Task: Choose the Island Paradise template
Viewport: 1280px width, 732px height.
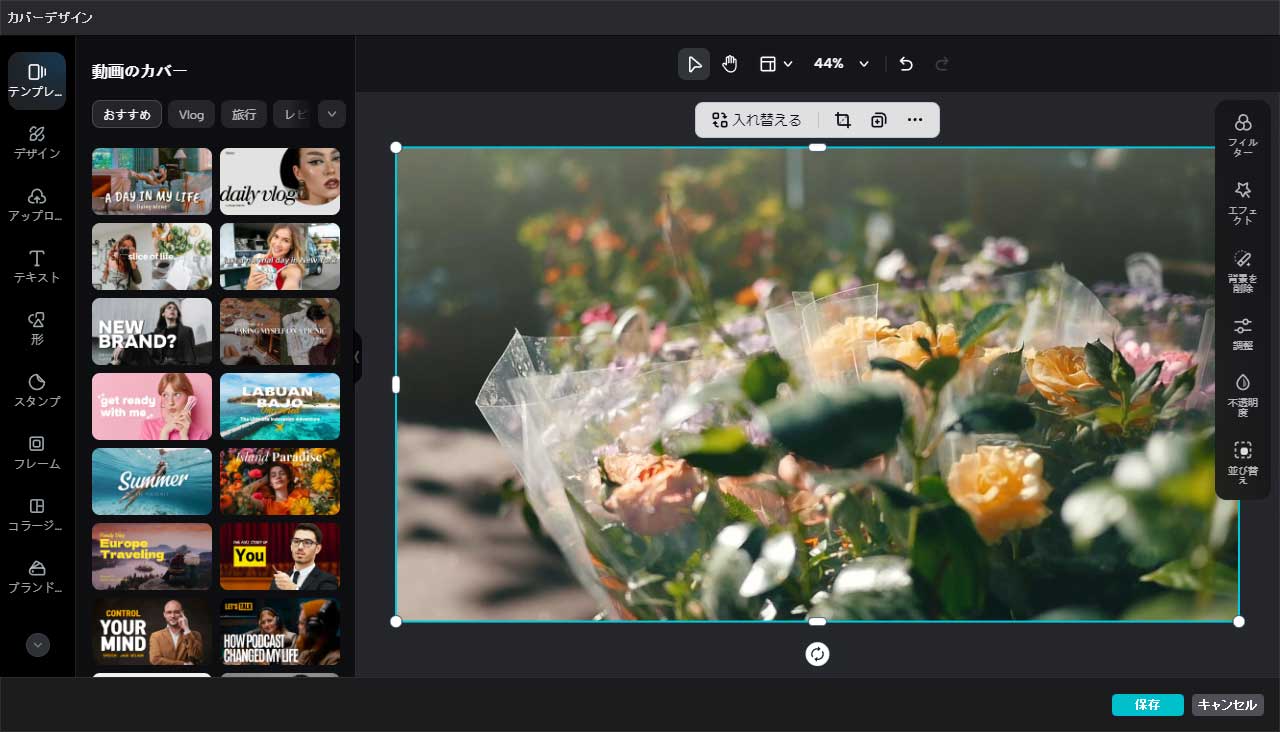Action: coord(280,481)
